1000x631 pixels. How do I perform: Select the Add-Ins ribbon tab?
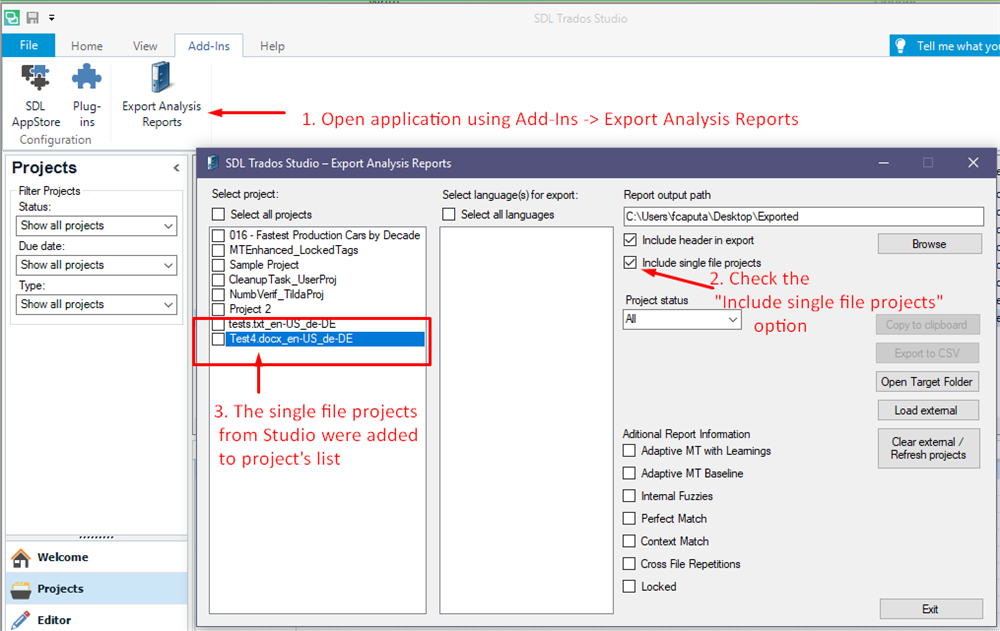tap(209, 46)
